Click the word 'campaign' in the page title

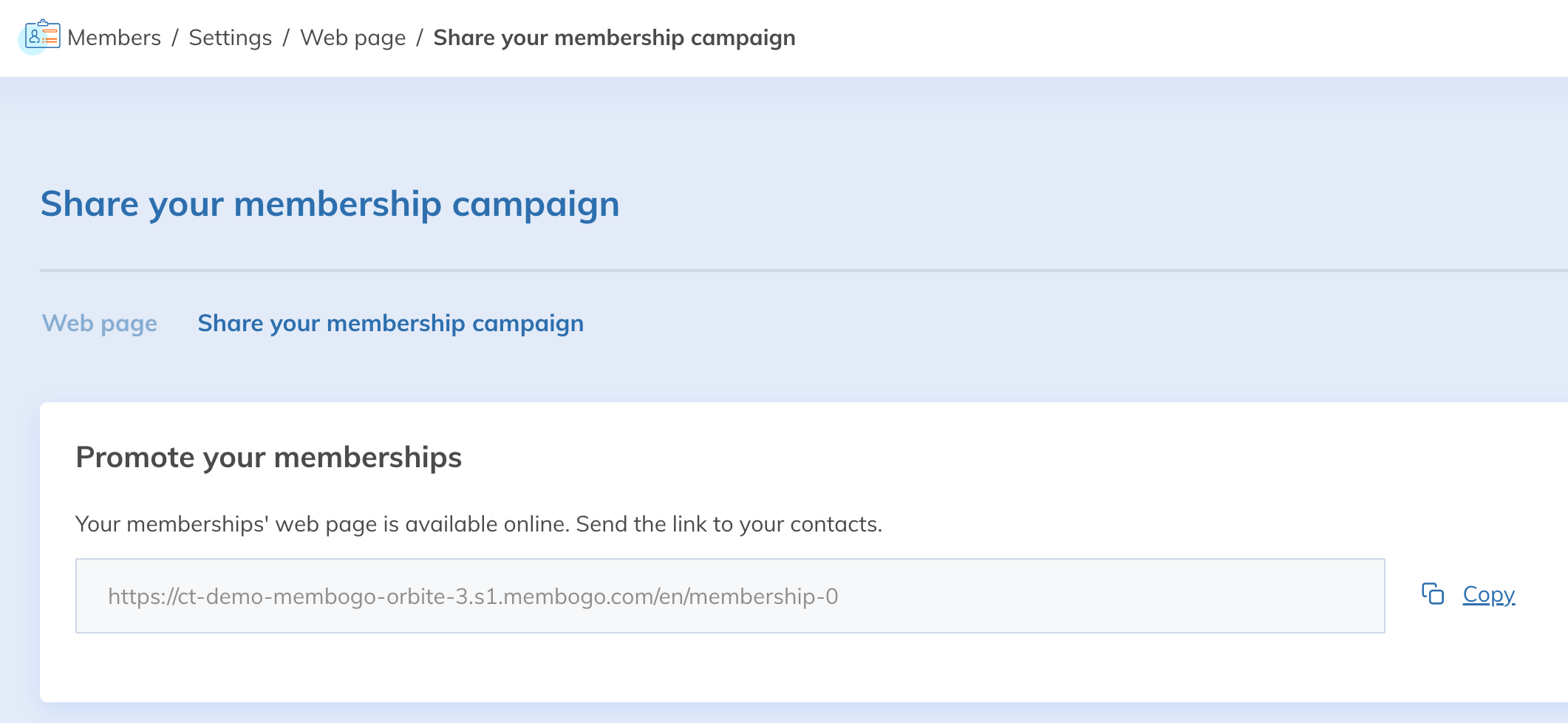point(536,204)
